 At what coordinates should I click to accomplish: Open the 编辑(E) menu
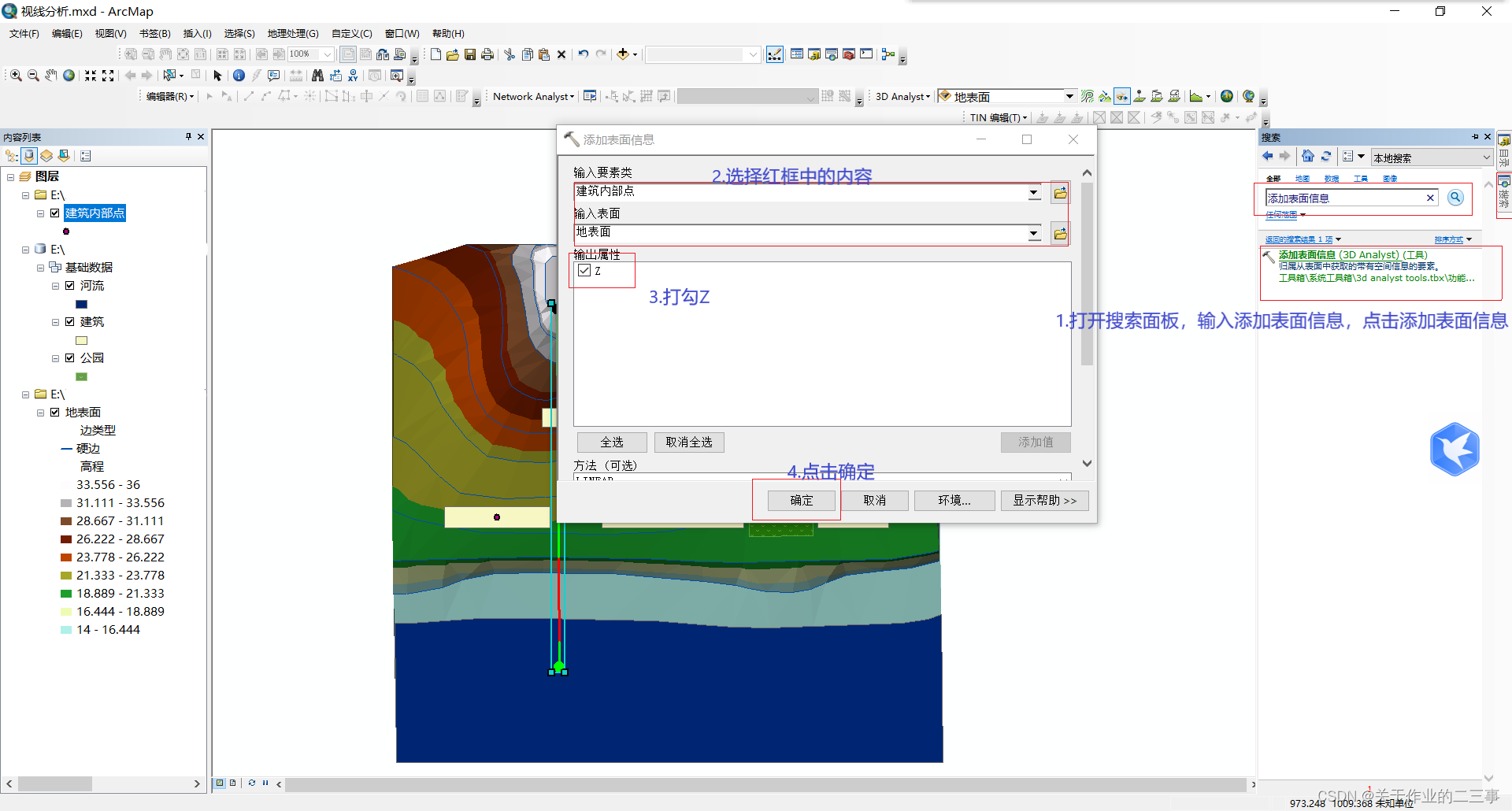67,33
